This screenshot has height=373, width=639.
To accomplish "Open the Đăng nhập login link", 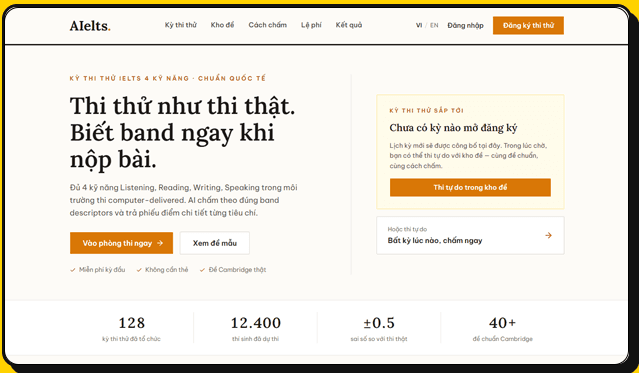I will (x=465, y=25).
